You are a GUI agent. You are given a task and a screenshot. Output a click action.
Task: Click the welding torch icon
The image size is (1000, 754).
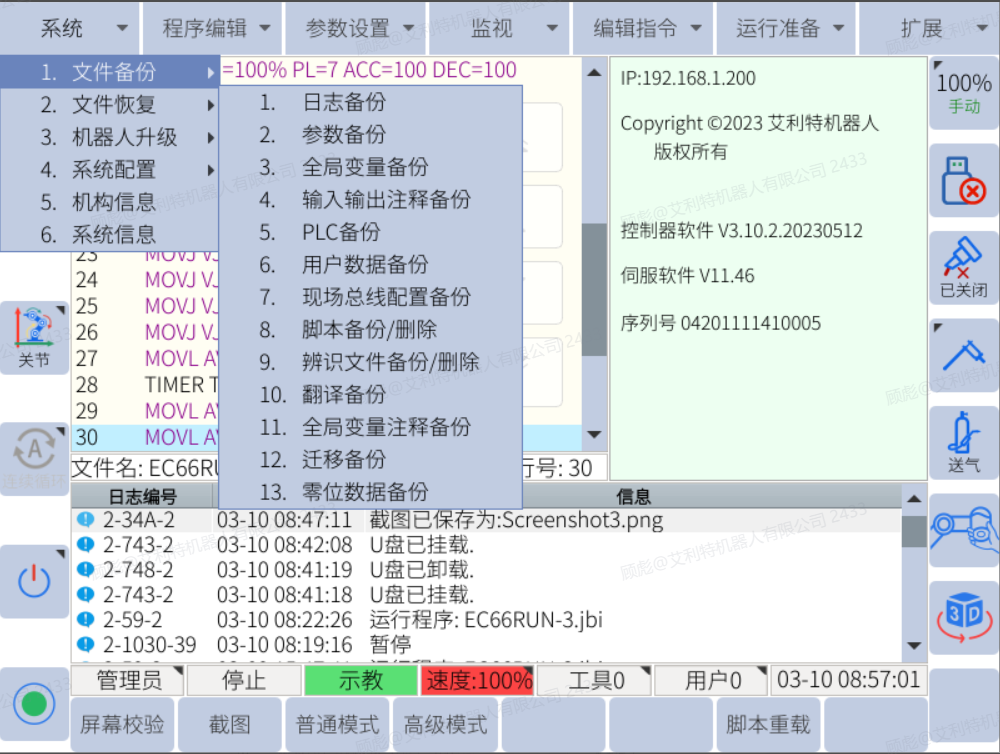point(963,354)
